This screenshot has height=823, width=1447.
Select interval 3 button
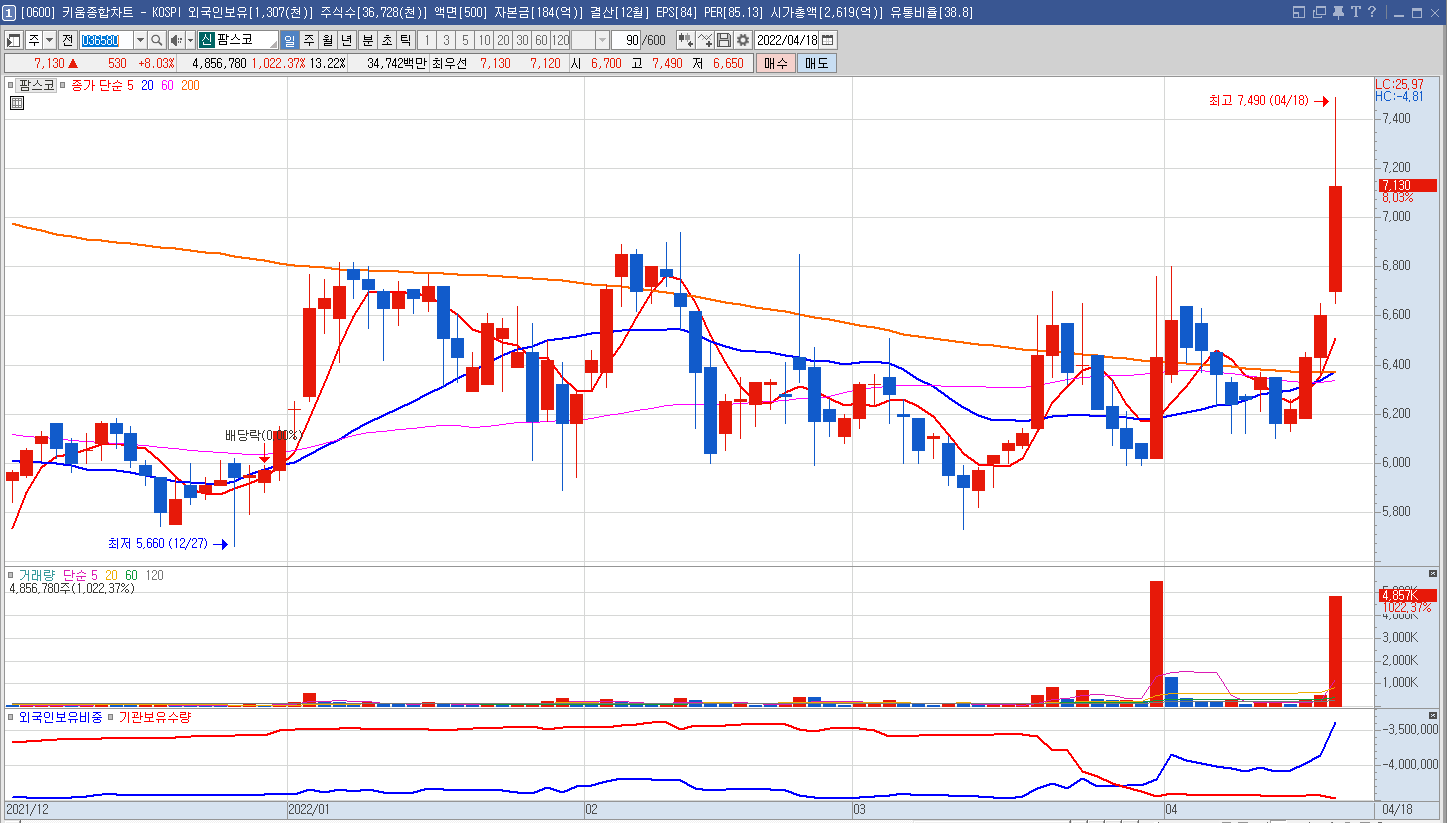[x=446, y=40]
